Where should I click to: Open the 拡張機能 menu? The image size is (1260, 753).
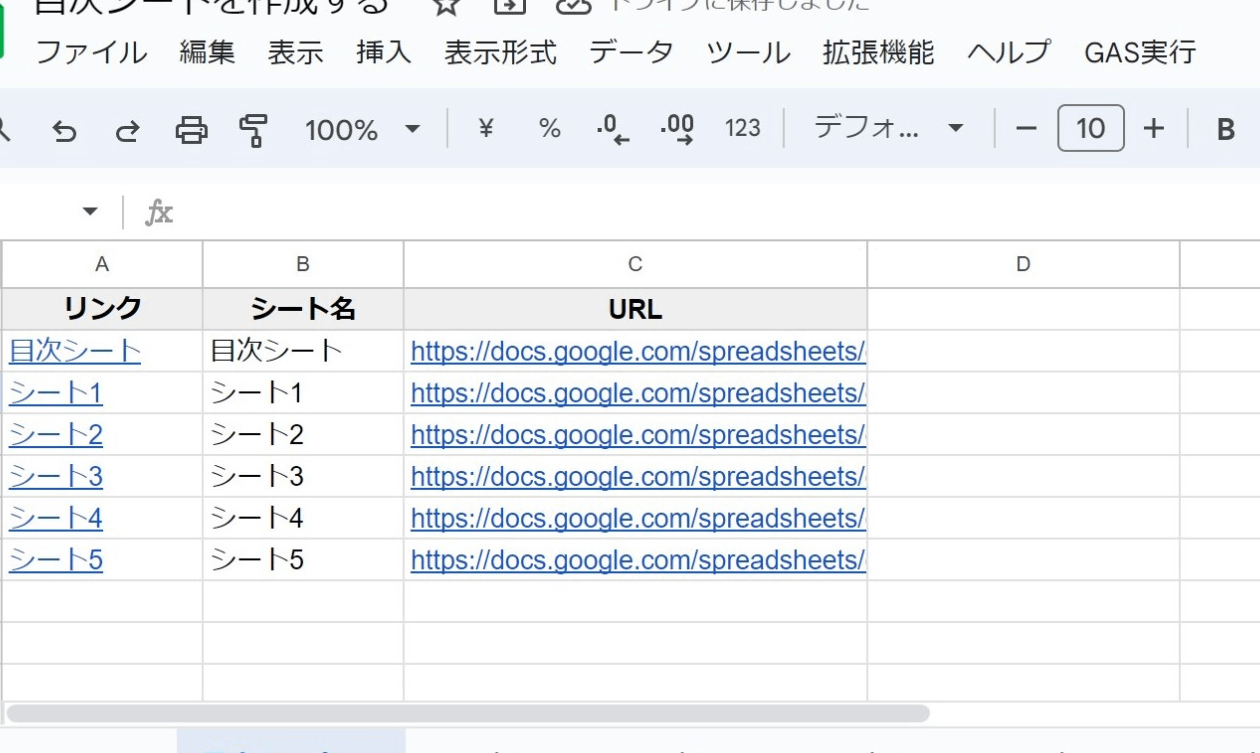click(878, 52)
